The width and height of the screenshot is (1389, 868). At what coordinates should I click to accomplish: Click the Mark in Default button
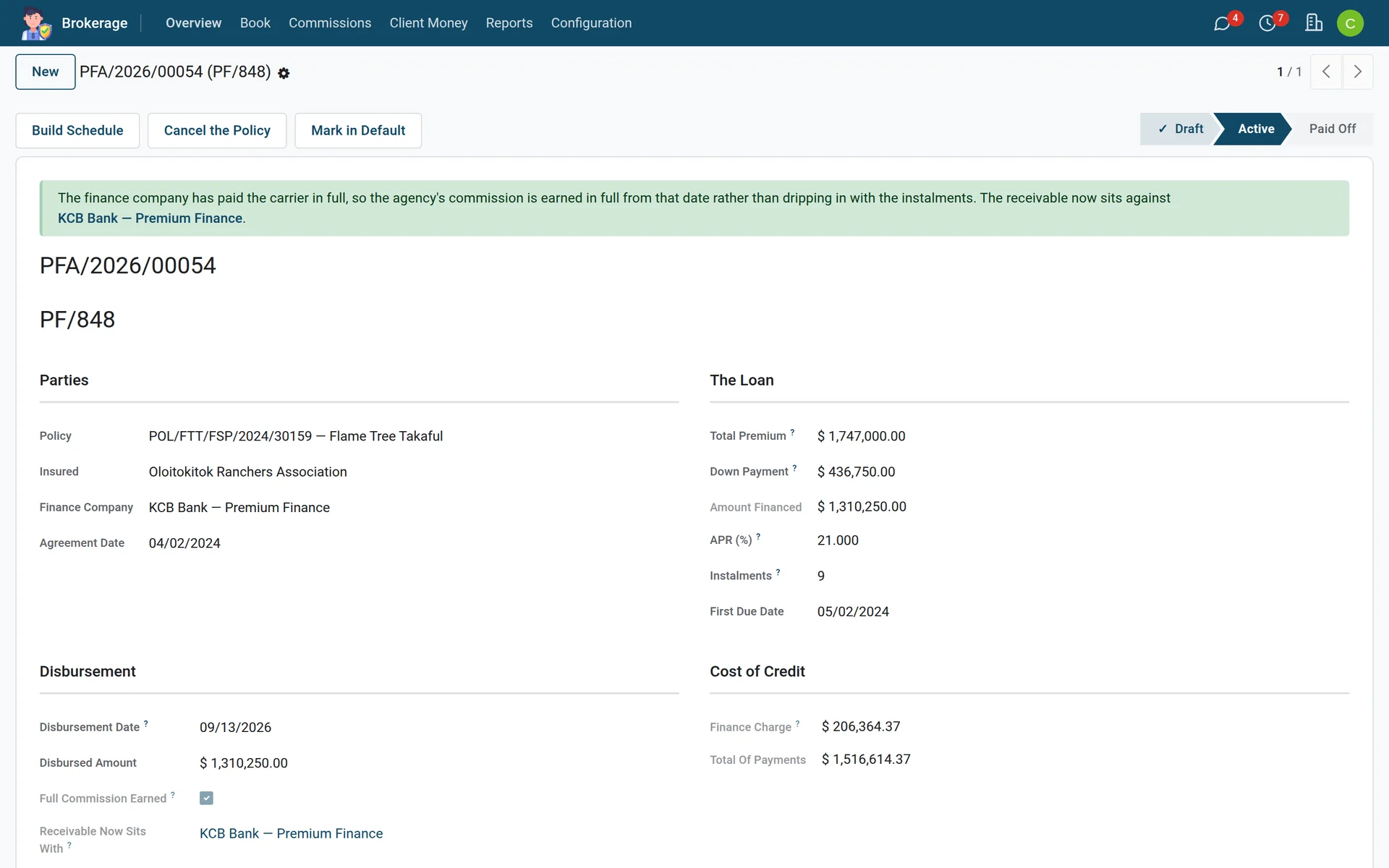[358, 130]
